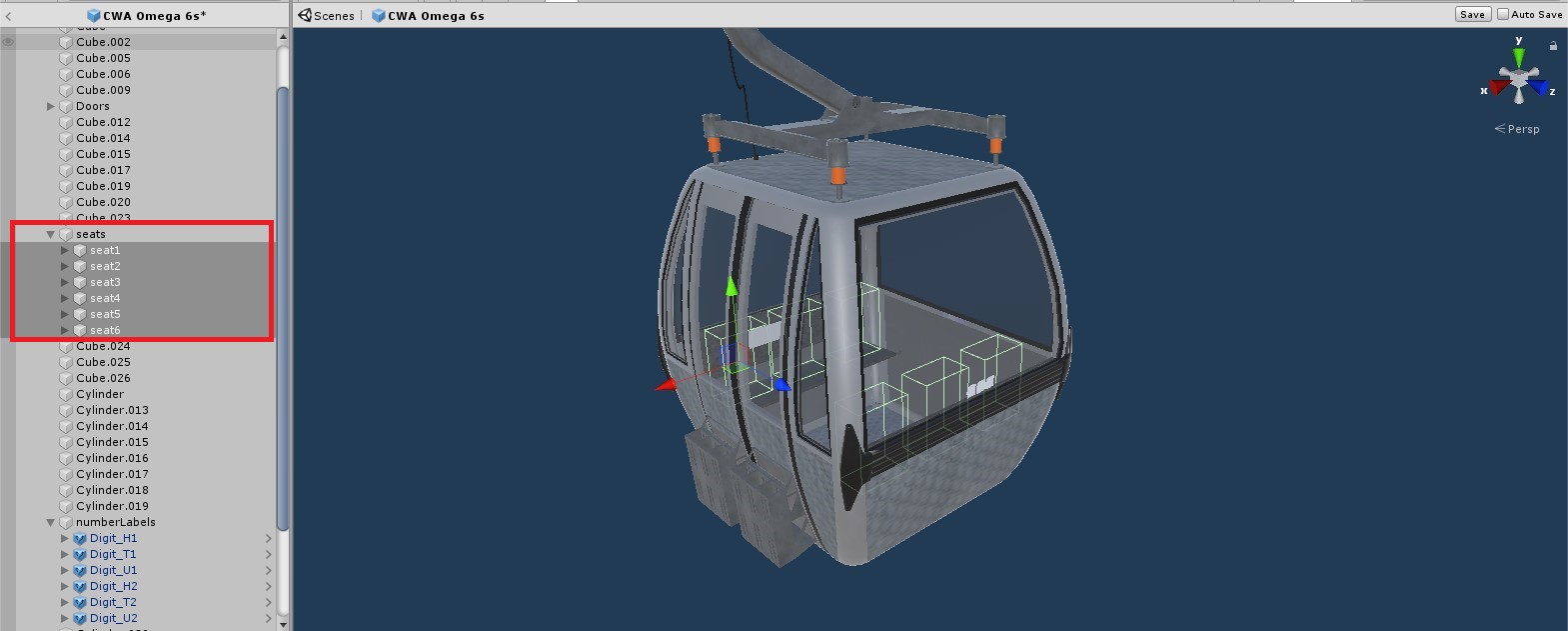Click the CWA Omega 6s prefab breadcrumb
Screen dimensions: 1568x631
point(428,15)
